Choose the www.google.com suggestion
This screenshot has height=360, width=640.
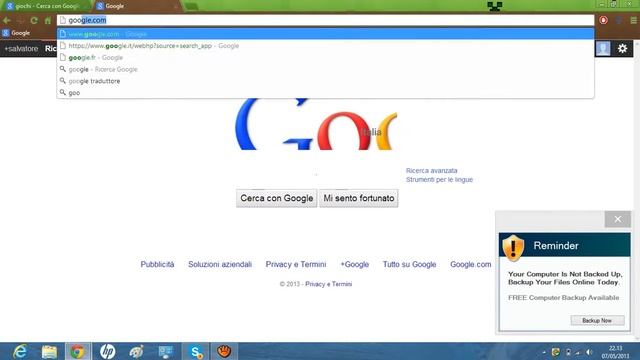coord(325,34)
